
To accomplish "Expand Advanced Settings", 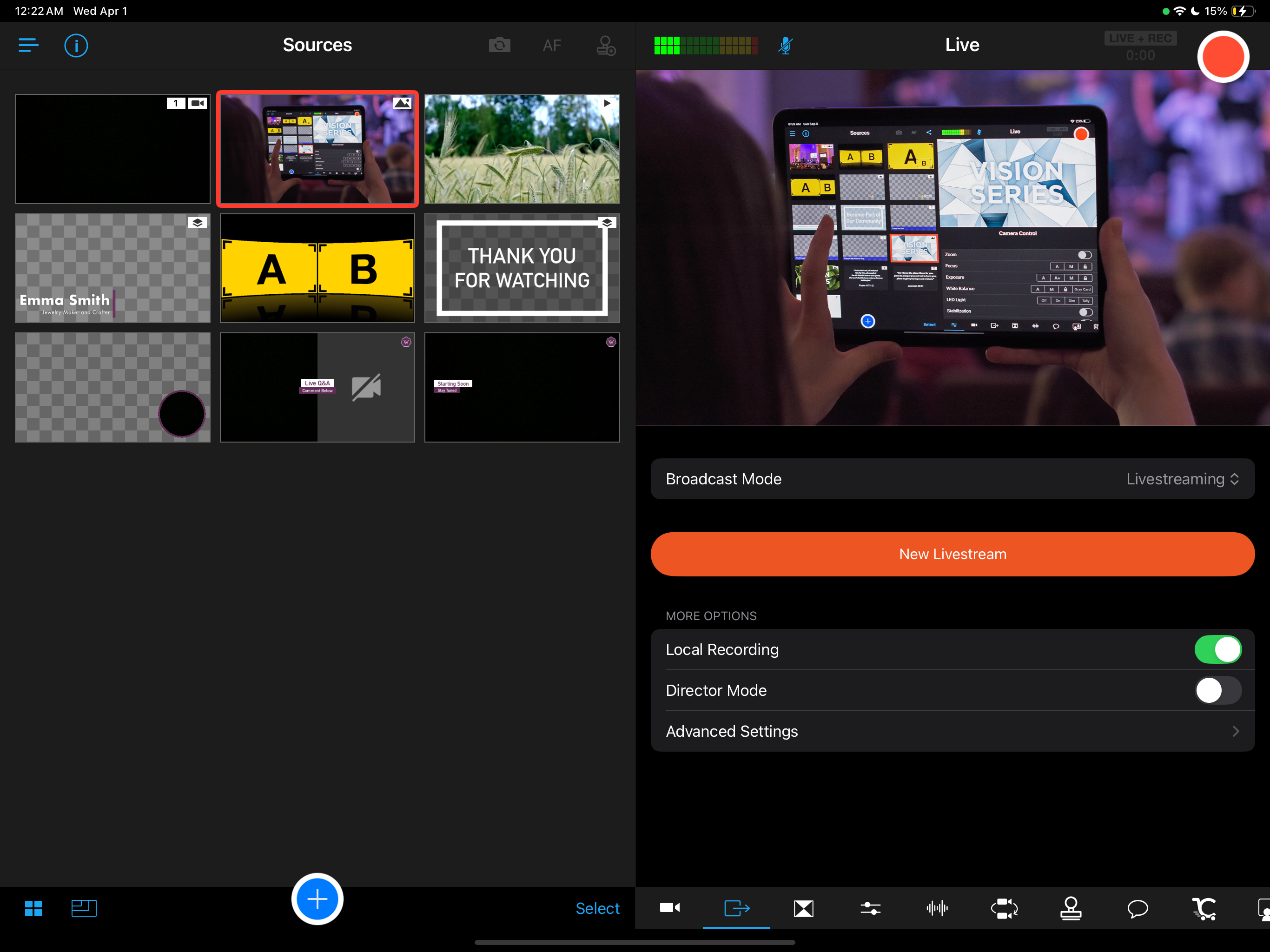I will (x=952, y=731).
